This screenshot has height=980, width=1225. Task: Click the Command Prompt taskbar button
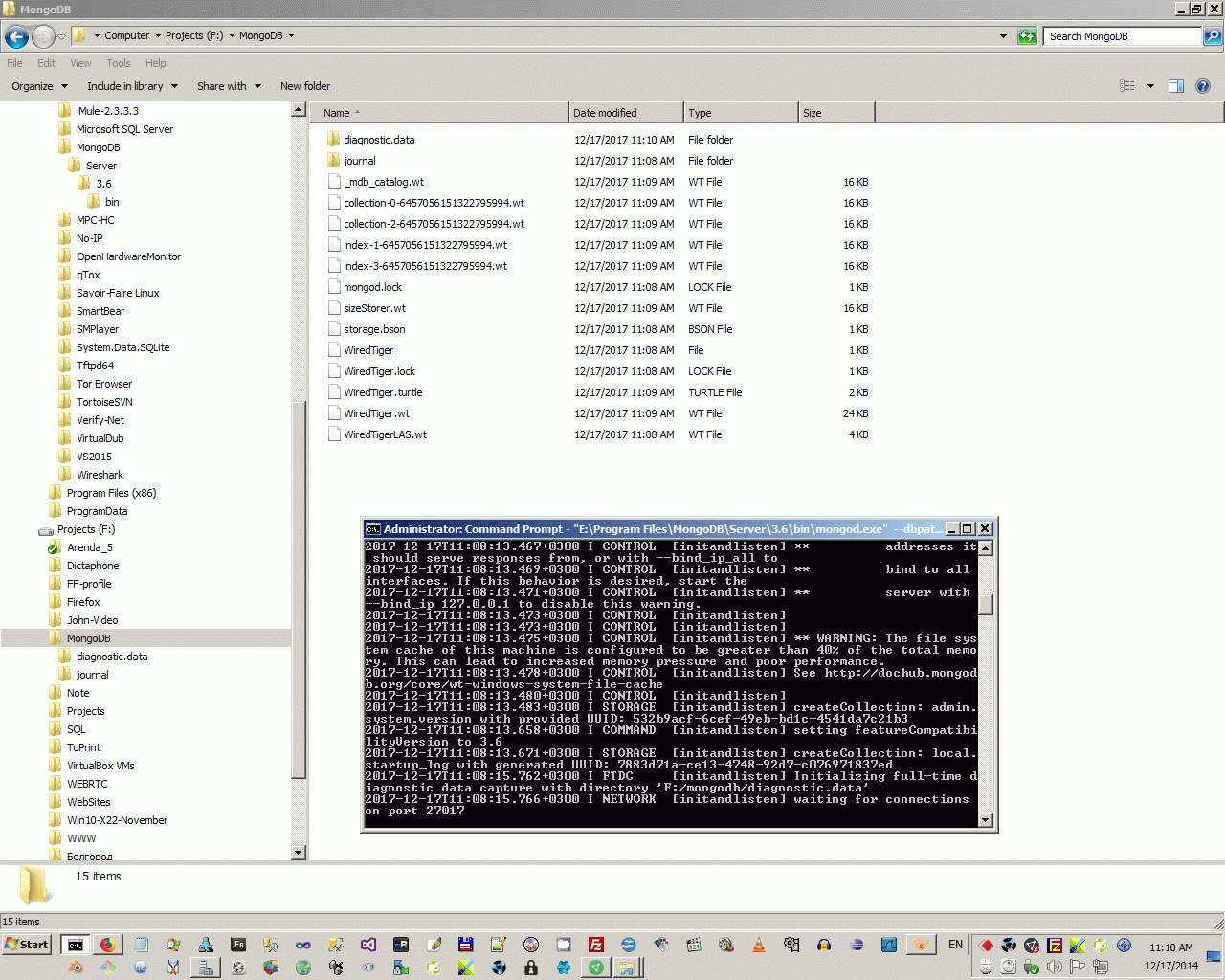(x=75, y=945)
